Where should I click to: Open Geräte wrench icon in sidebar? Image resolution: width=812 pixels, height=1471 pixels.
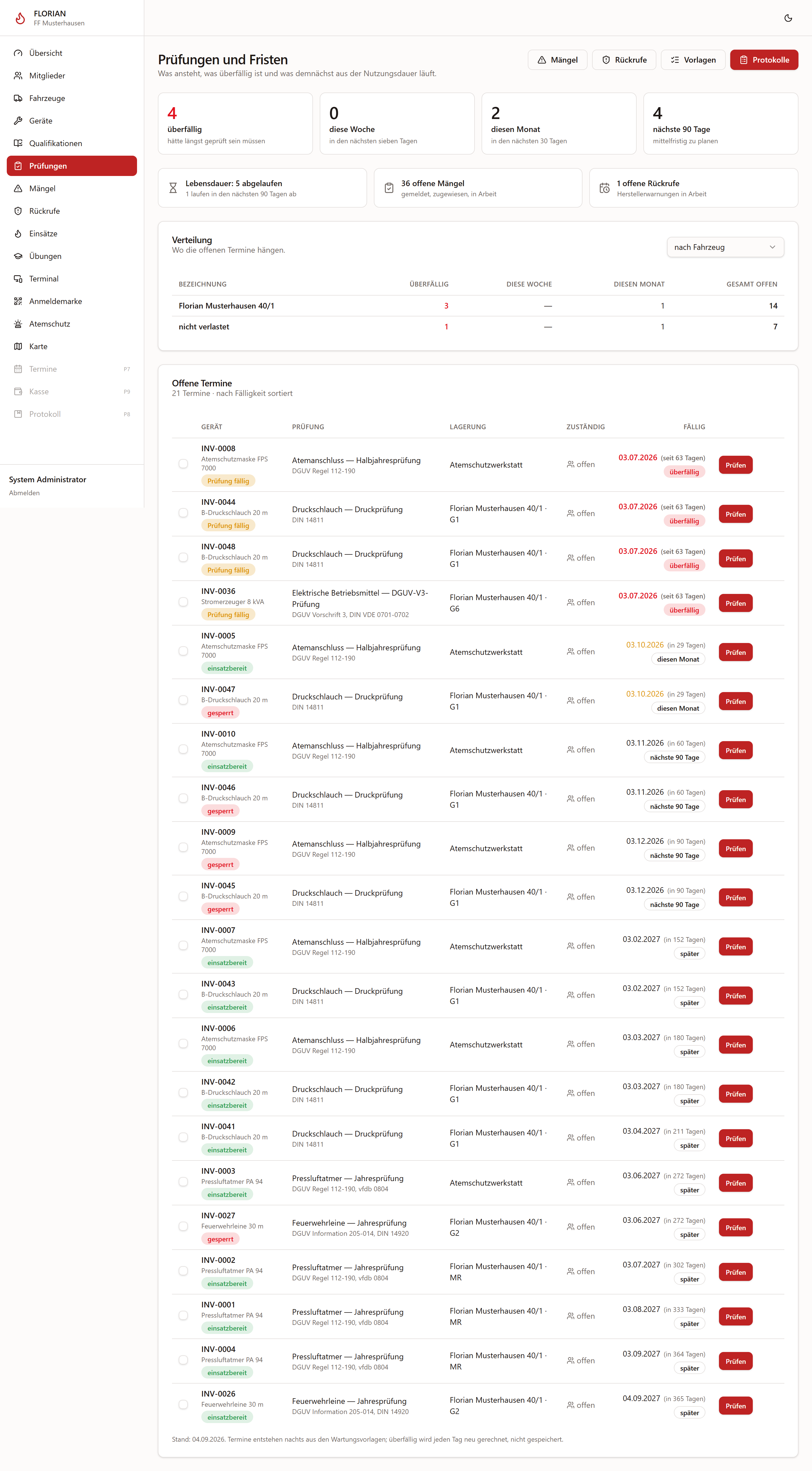[18, 120]
